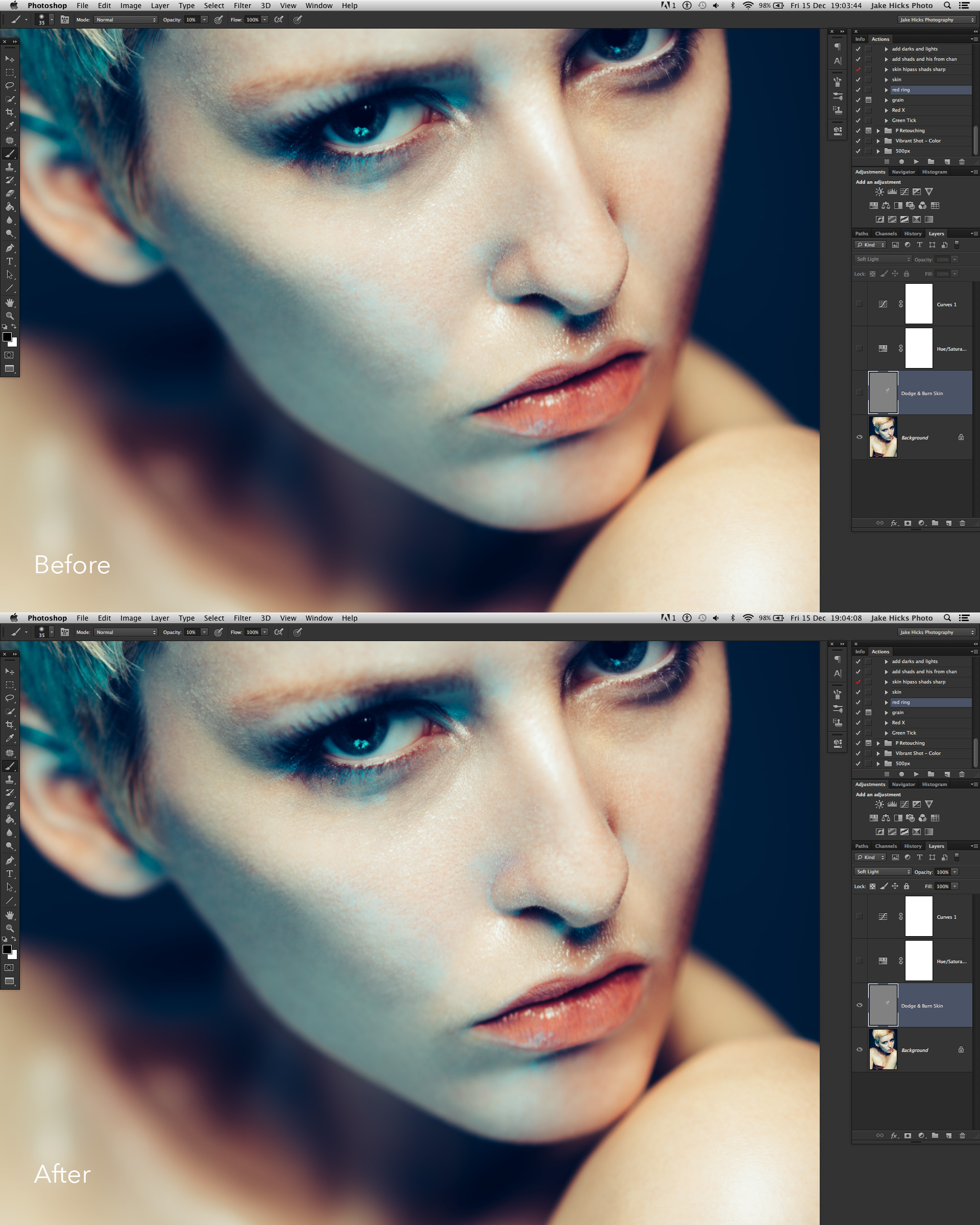Viewport: 980px width, 1225px height.
Task: Select the Crop tool in Before screenshot
Action: [x=10, y=112]
